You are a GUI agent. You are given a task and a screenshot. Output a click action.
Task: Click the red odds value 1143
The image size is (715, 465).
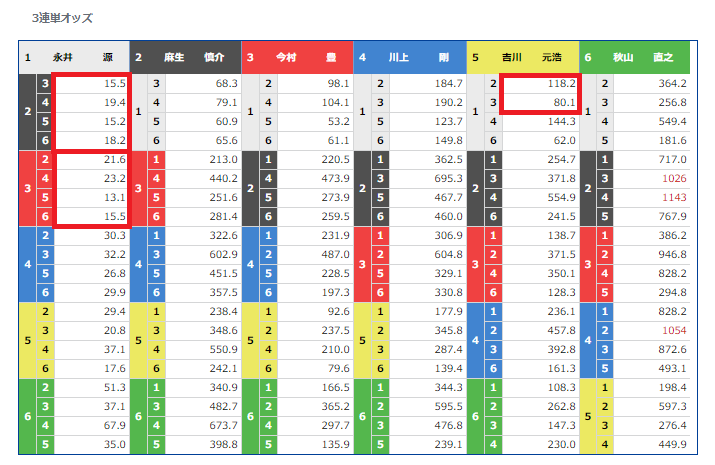674,197
